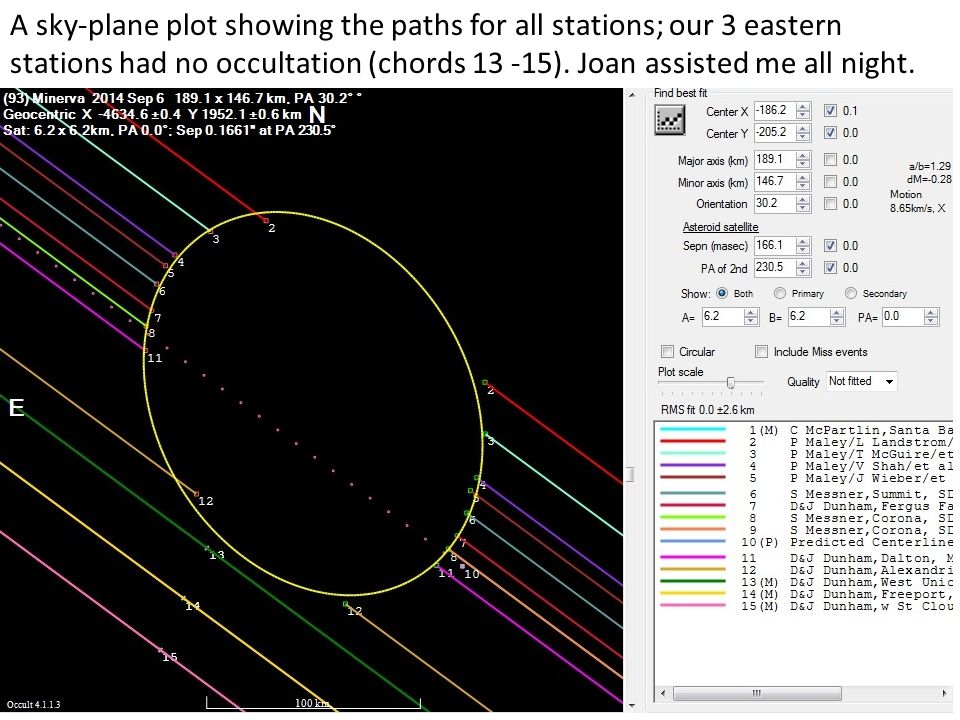
Task: Click the Center X spinner arrows
Action: pos(803,111)
